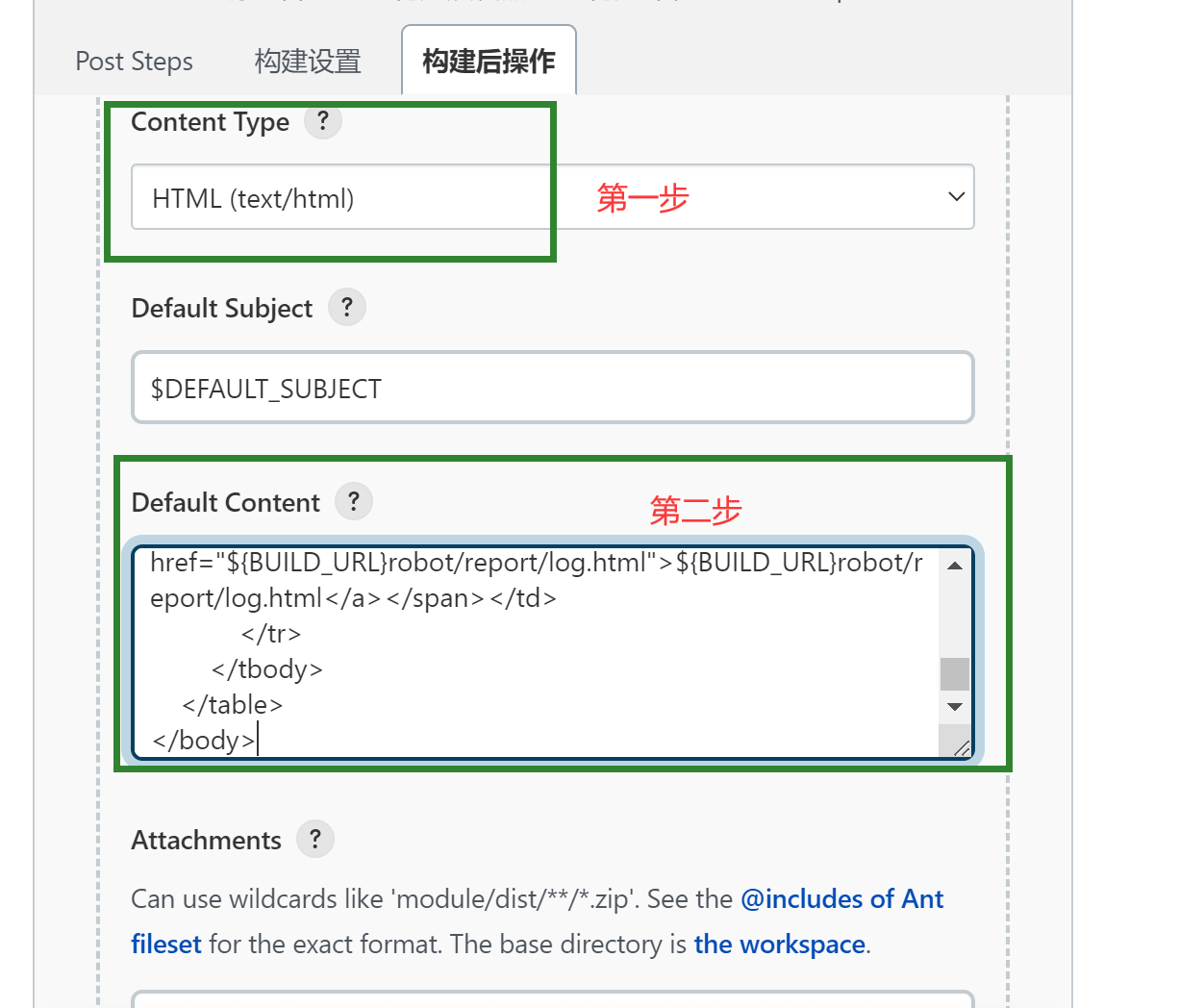
Task: Click the Attachments label text
Action: click(x=206, y=841)
